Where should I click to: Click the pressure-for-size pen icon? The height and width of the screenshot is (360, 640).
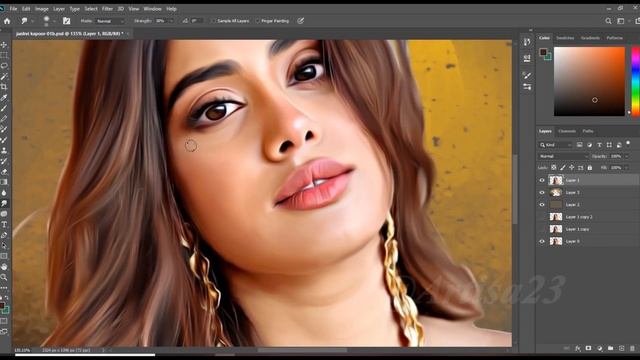click(301, 21)
